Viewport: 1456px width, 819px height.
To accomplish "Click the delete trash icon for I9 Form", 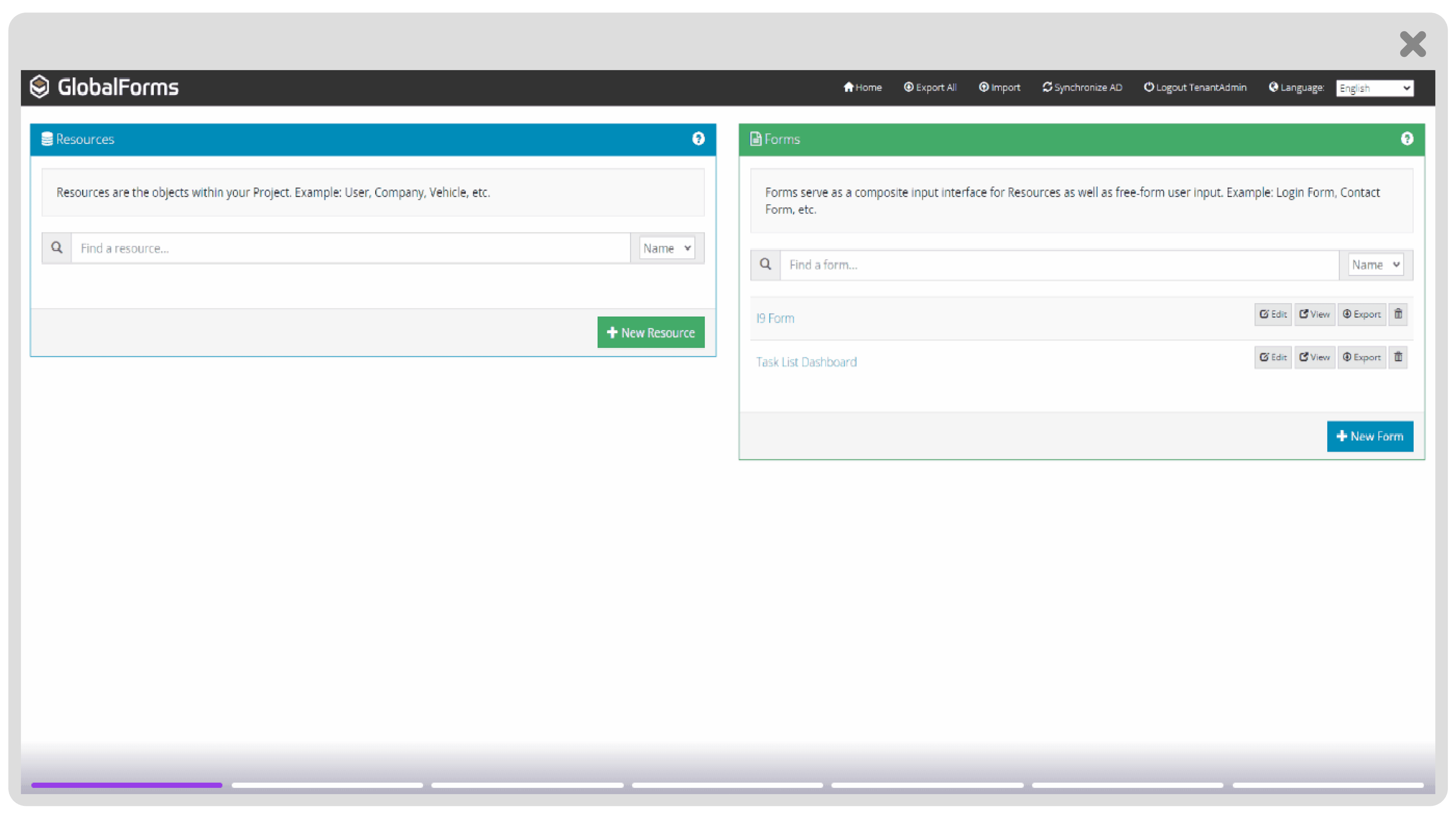I will (x=1398, y=314).
